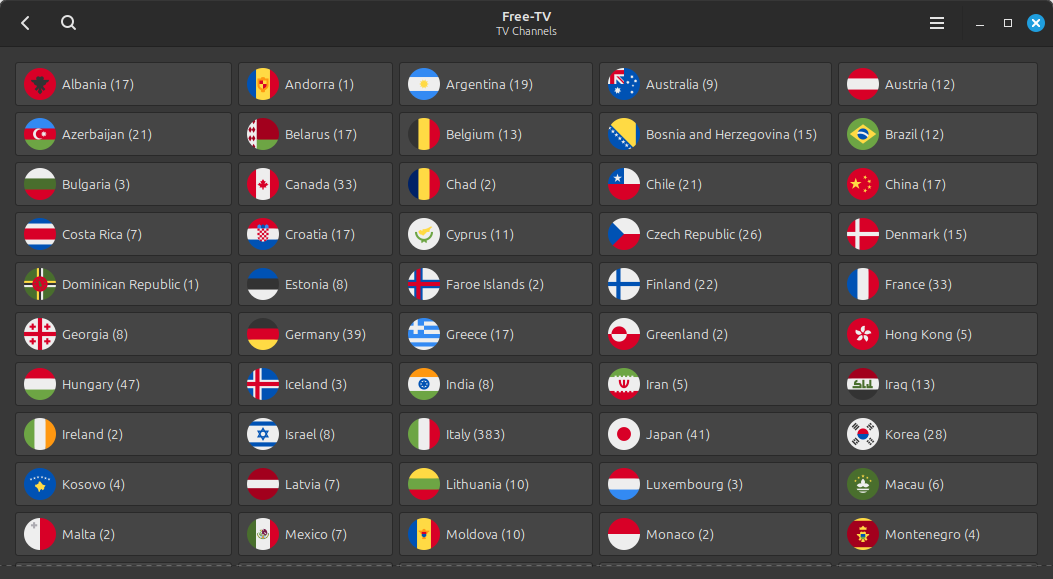1053x579 pixels.
Task: Select Argentina from the country grid
Action: (495, 84)
